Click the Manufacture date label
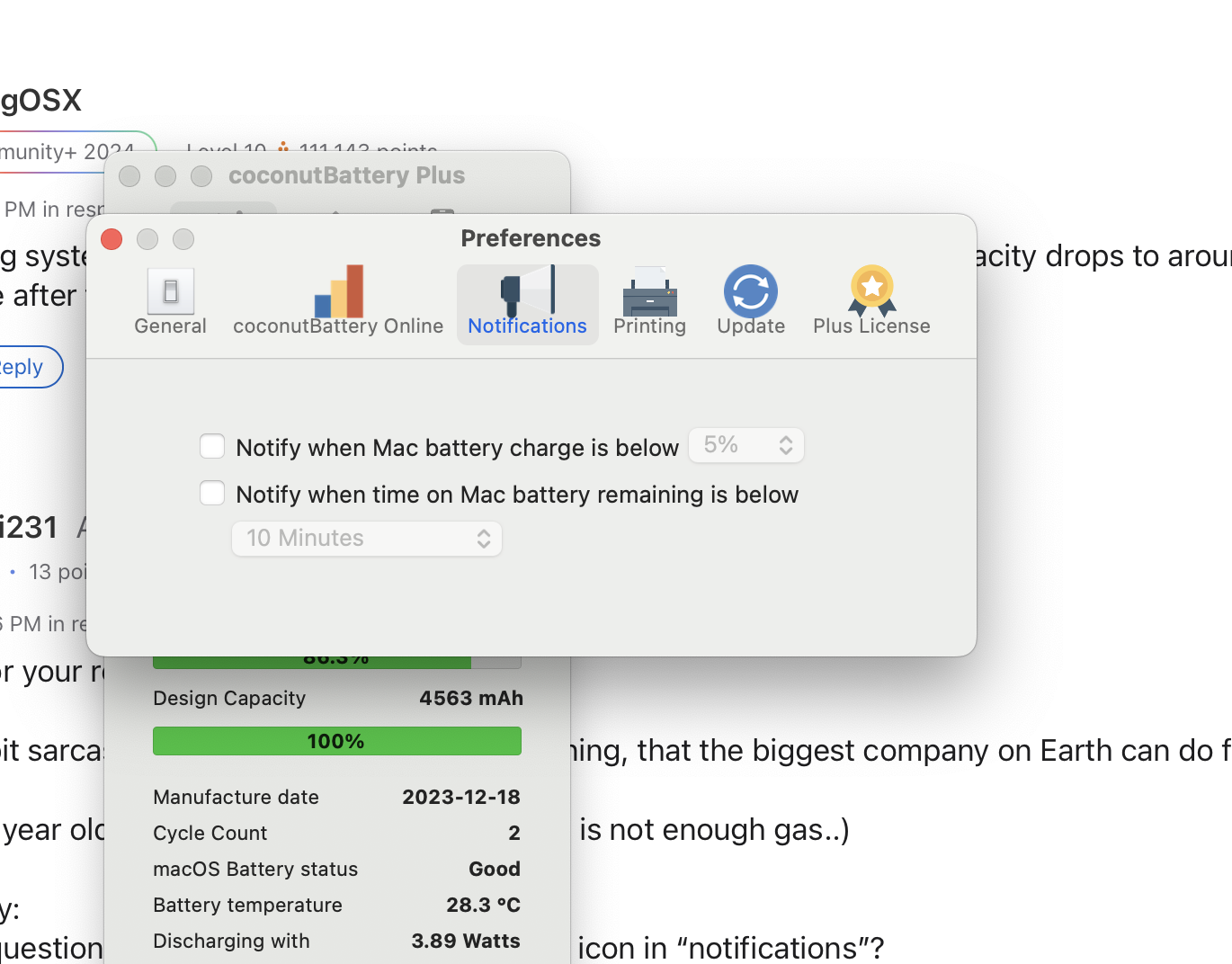Screen dimensions: 1232x964 tap(236, 798)
